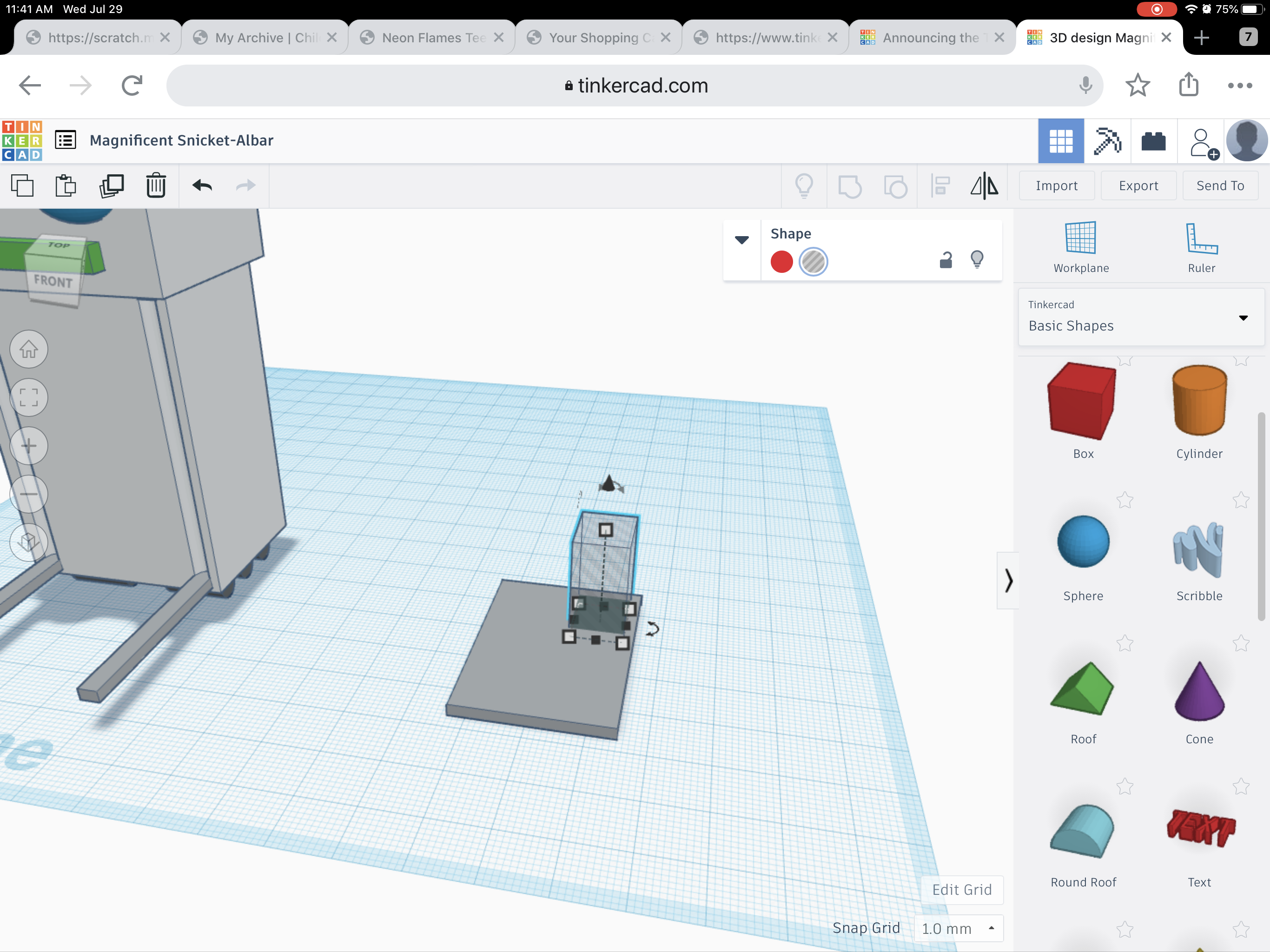Click the design name Magnificent Snicket-Albar
The width and height of the screenshot is (1270, 952).
pyautogui.click(x=181, y=140)
